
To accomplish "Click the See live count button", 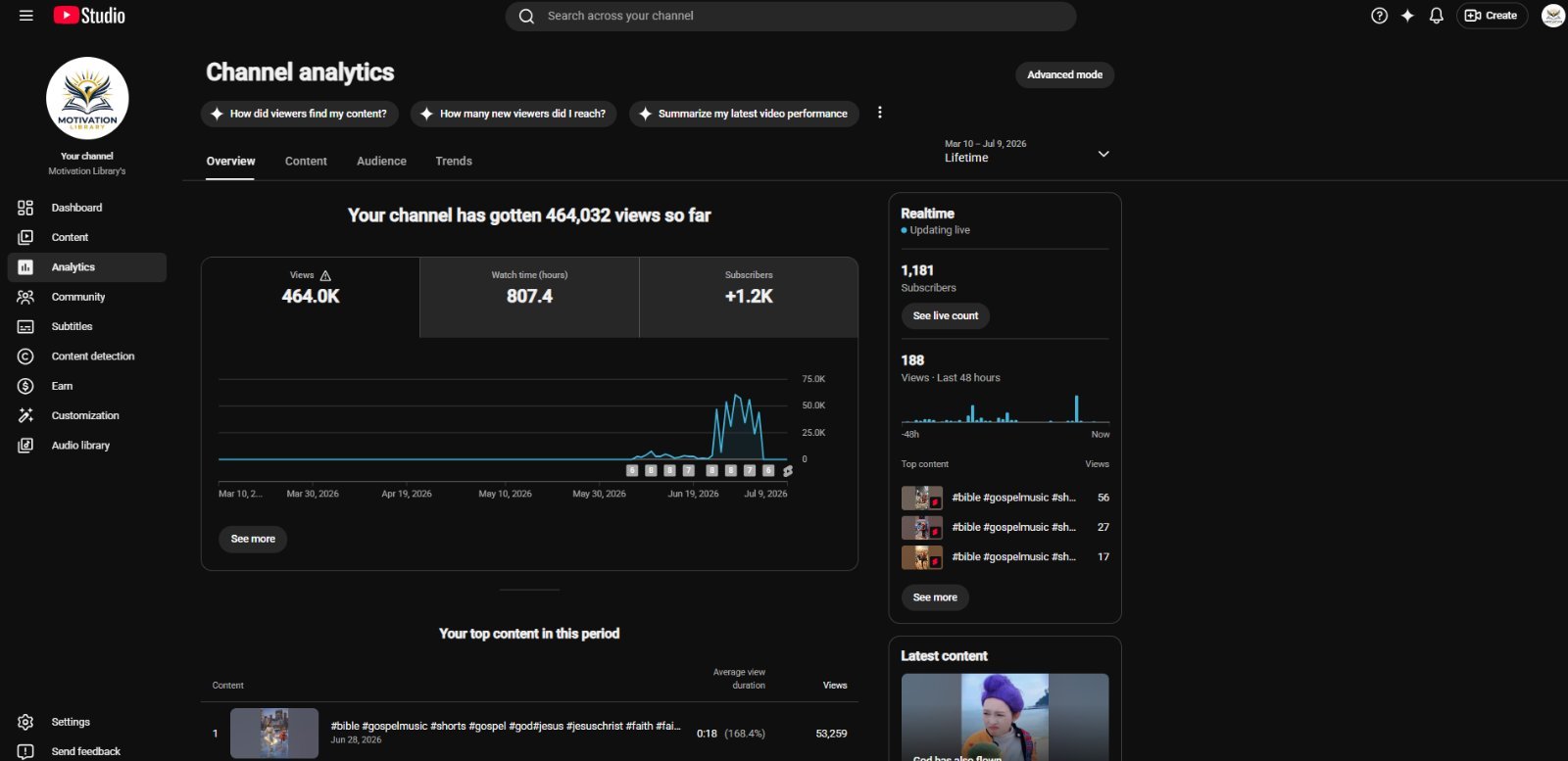I will click(x=946, y=315).
